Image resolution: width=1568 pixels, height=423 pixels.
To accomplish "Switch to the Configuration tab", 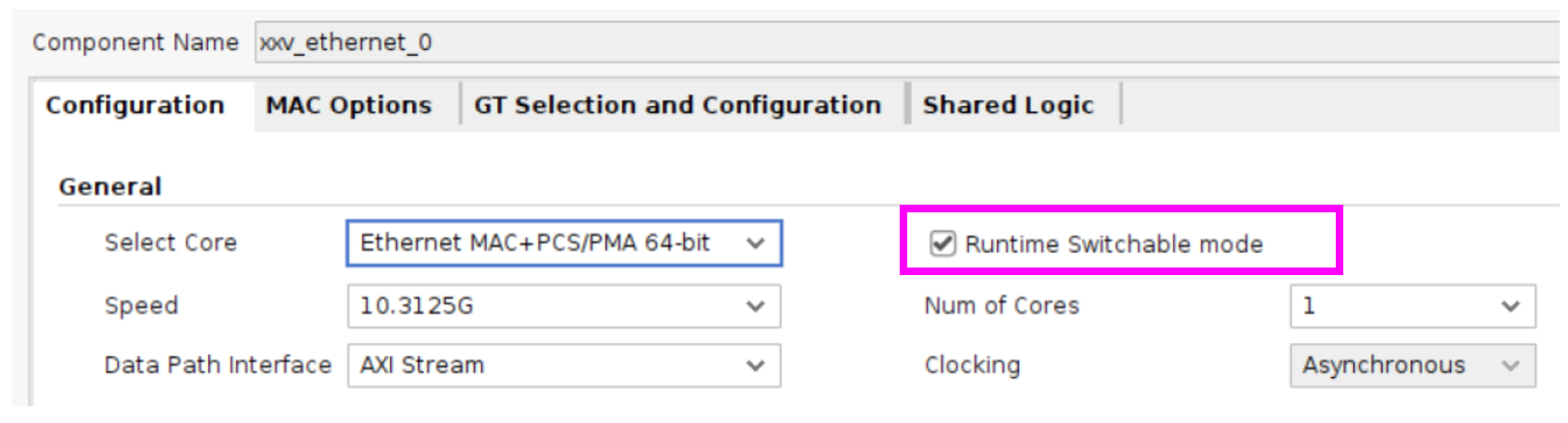I will (135, 105).
